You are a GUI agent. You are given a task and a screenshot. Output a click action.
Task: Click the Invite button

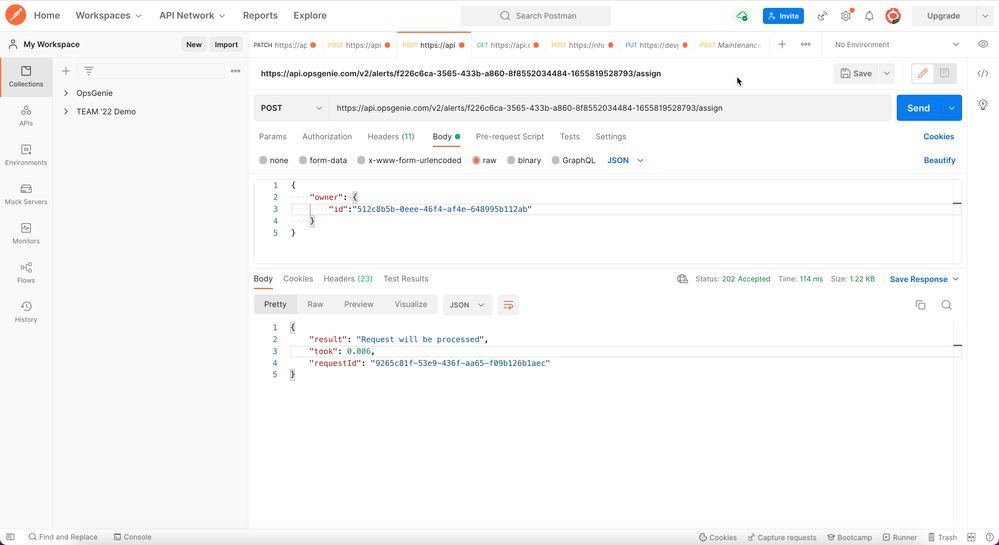783,16
